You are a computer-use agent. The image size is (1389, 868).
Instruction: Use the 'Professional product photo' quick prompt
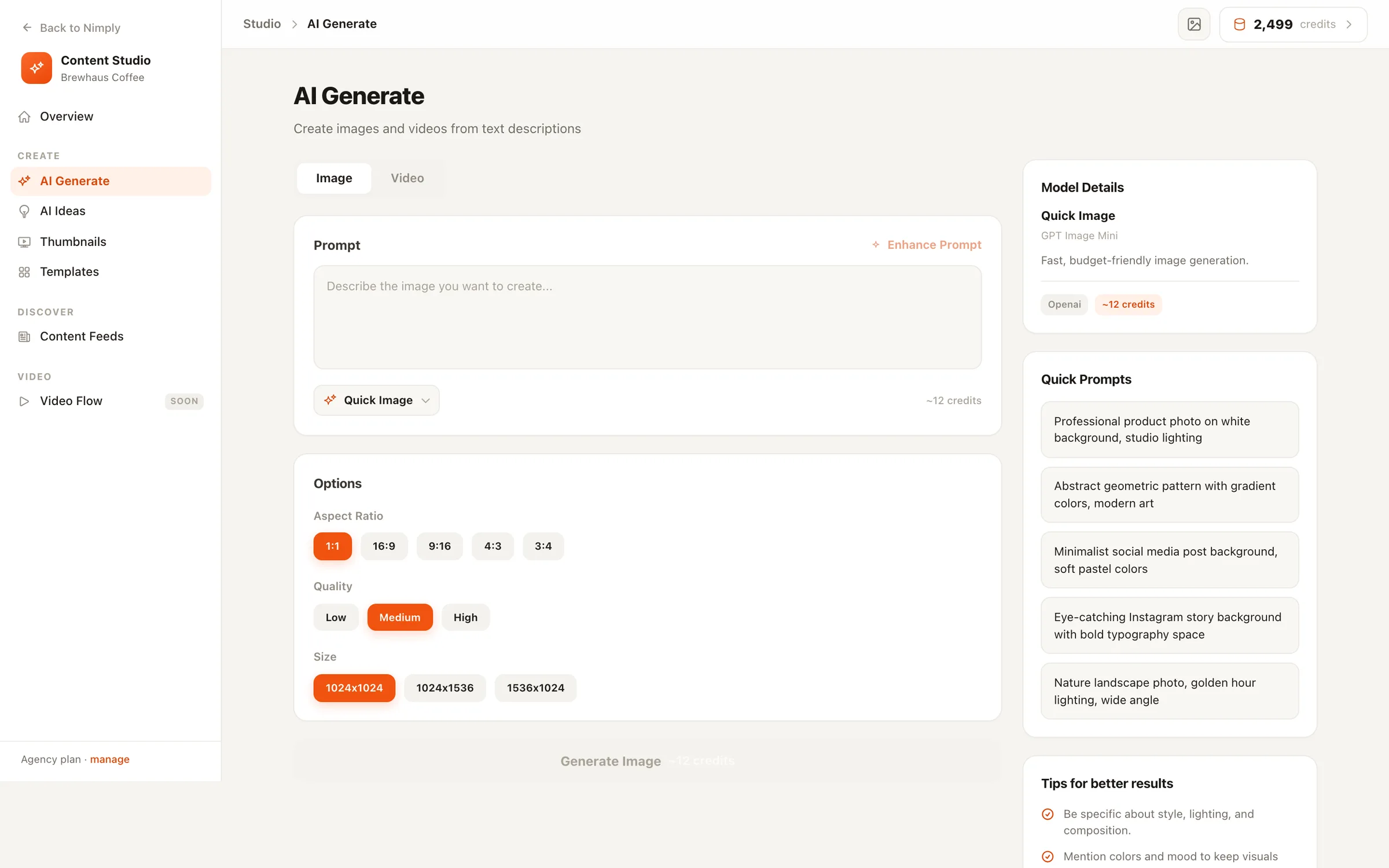pos(1170,430)
